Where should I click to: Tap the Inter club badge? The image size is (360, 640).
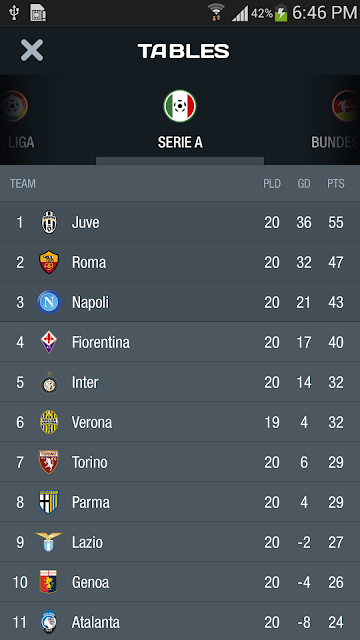coord(49,382)
